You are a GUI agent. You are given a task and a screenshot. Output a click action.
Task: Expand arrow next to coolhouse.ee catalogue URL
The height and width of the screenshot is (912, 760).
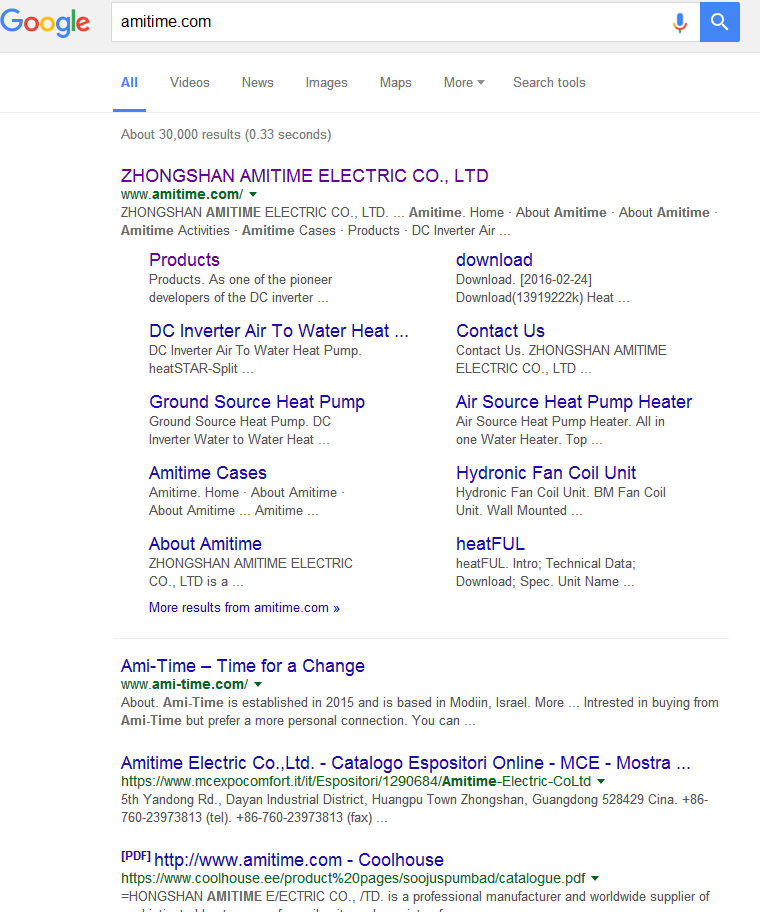point(595,879)
